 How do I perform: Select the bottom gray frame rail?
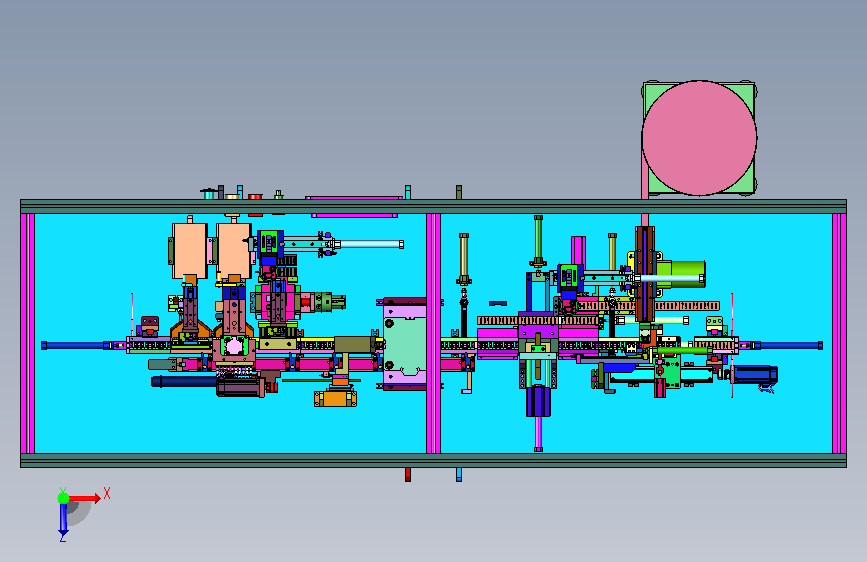click(x=434, y=460)
